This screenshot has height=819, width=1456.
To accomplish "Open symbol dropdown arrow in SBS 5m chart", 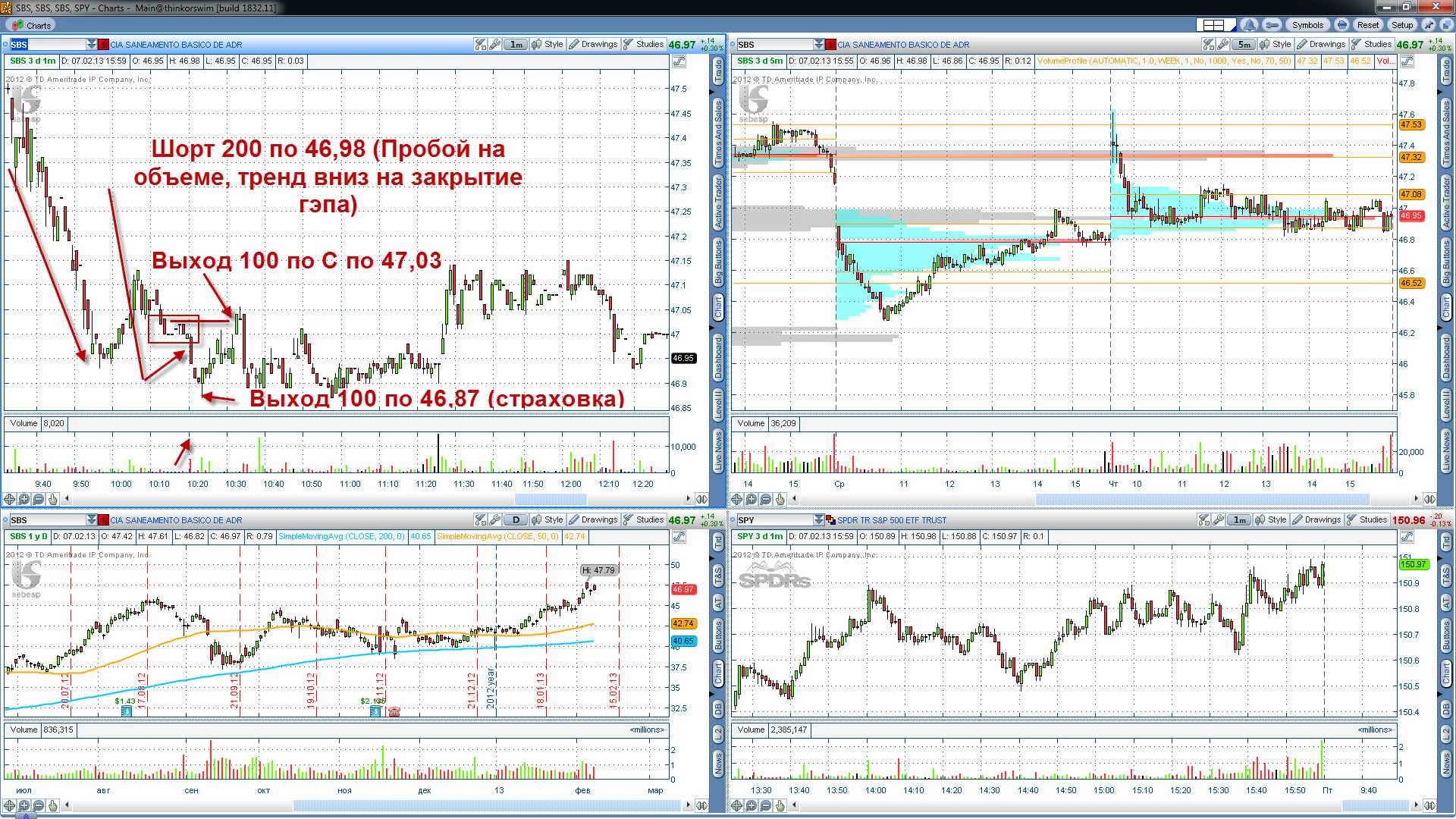I will tap(819, 45).
